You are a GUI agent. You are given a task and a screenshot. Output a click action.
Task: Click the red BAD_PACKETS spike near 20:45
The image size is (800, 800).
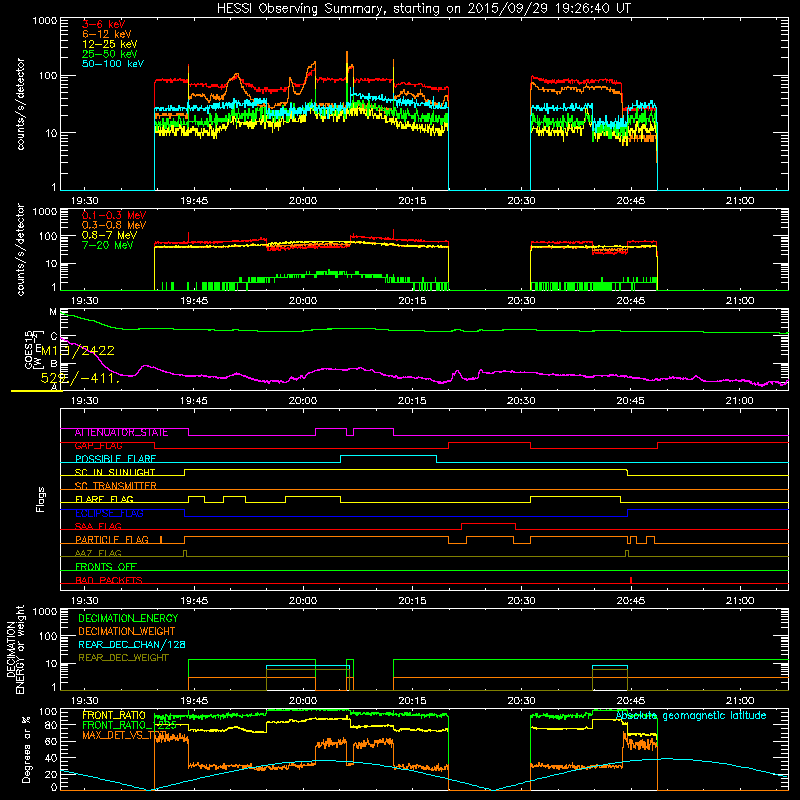631,580
